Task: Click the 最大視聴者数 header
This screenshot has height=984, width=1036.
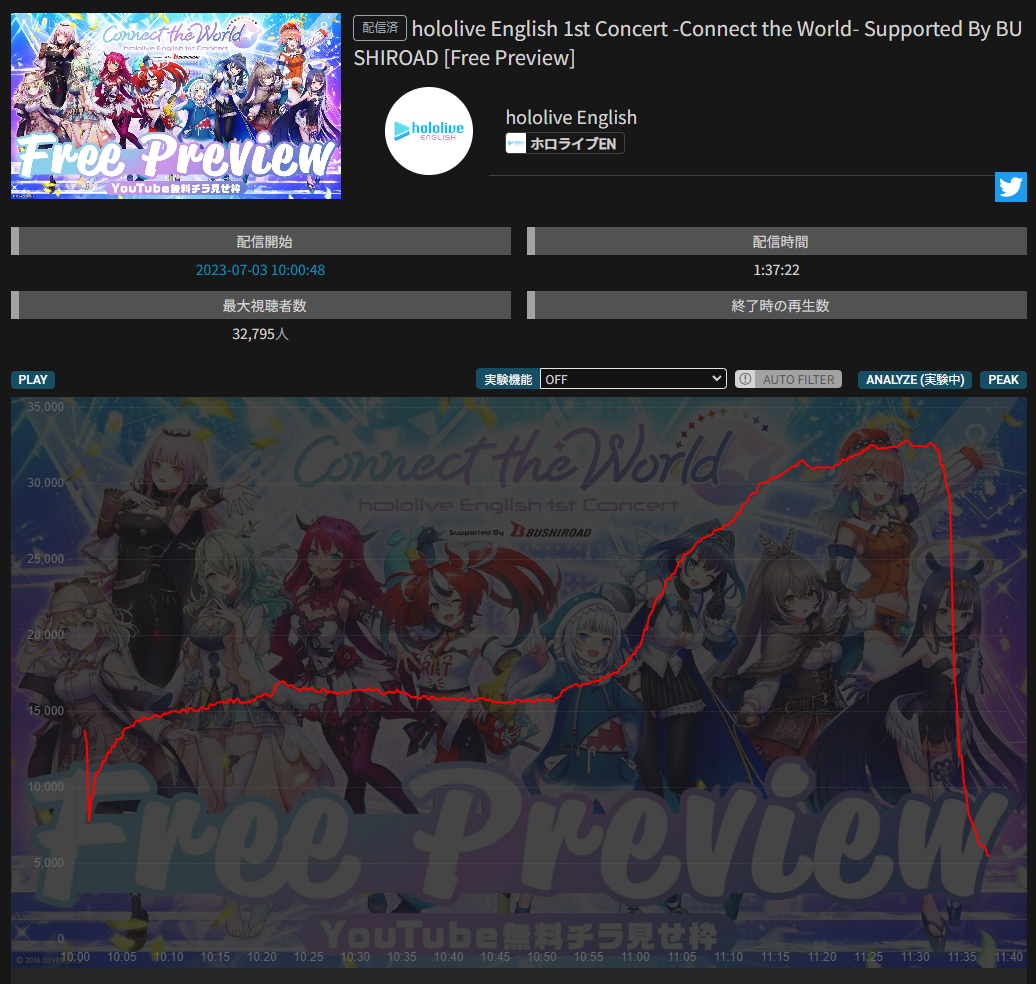Action: click(261, 305)
